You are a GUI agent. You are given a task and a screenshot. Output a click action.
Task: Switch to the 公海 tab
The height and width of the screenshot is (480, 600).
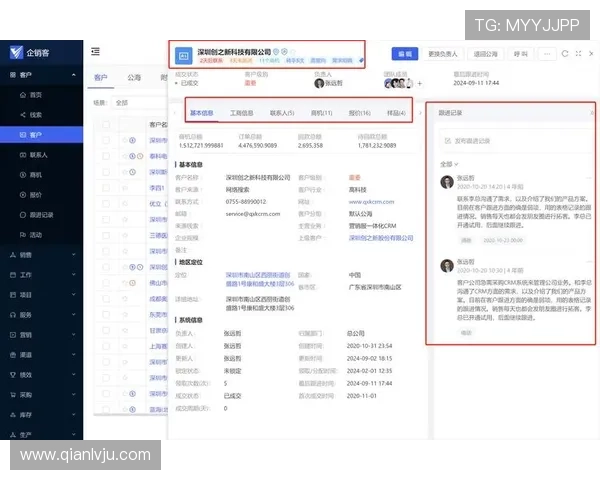coord(134,77)
